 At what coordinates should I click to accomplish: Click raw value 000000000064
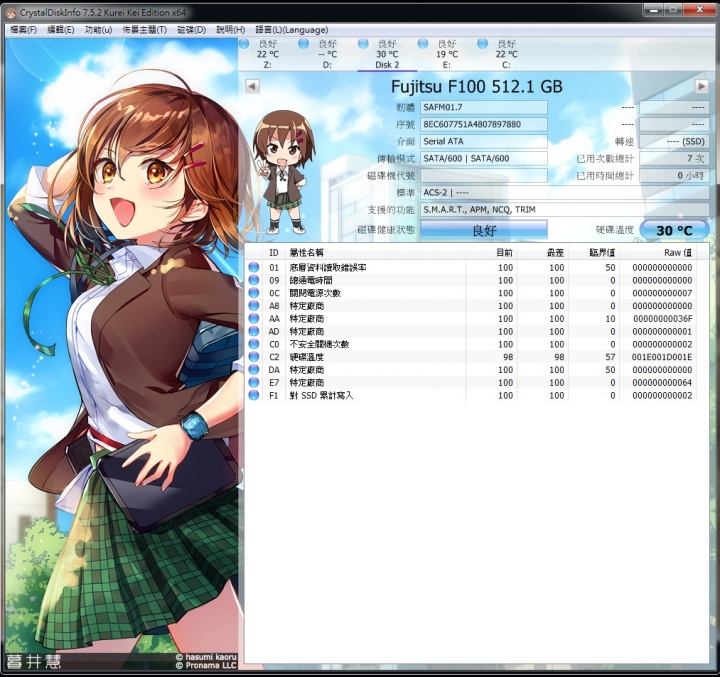point(662,383)
